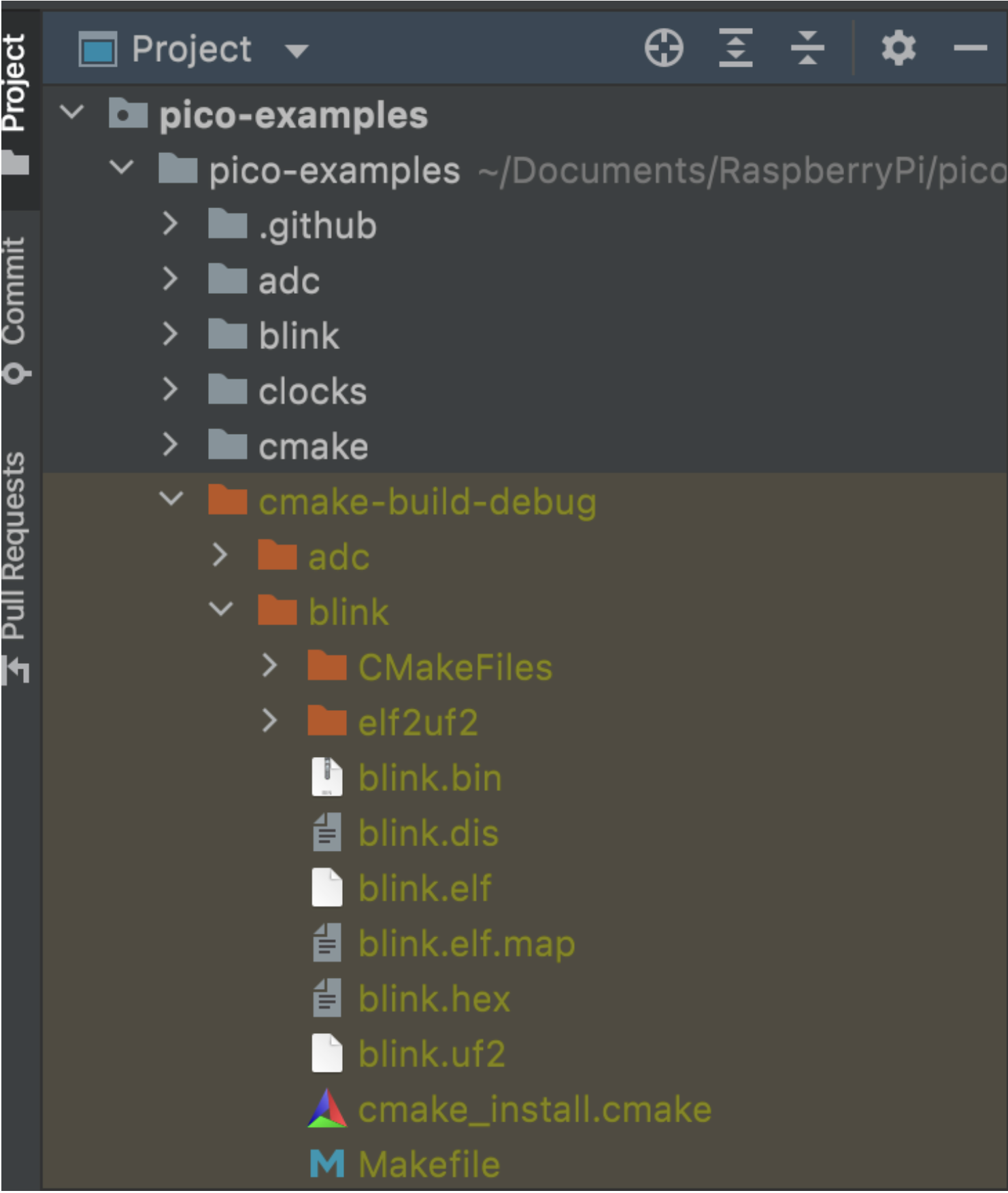Click the Select Opened File target icon
This screenshot has height=1193, width=1008.
point(664,48)
